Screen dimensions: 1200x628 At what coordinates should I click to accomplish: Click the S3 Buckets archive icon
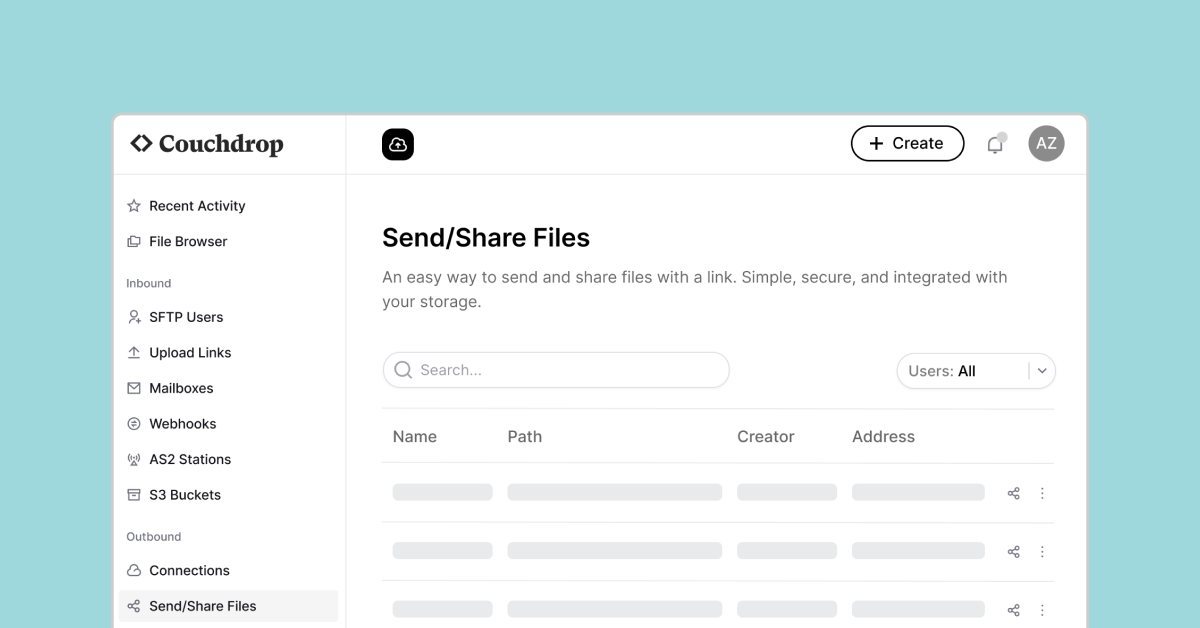tap(134, 495)
